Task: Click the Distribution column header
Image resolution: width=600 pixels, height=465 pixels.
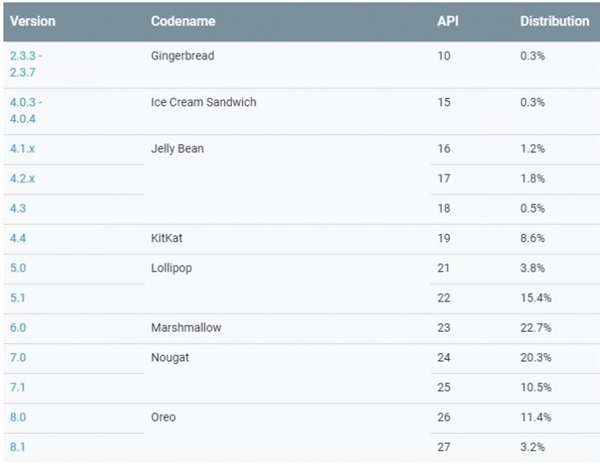Action: [x=554, y=21]
